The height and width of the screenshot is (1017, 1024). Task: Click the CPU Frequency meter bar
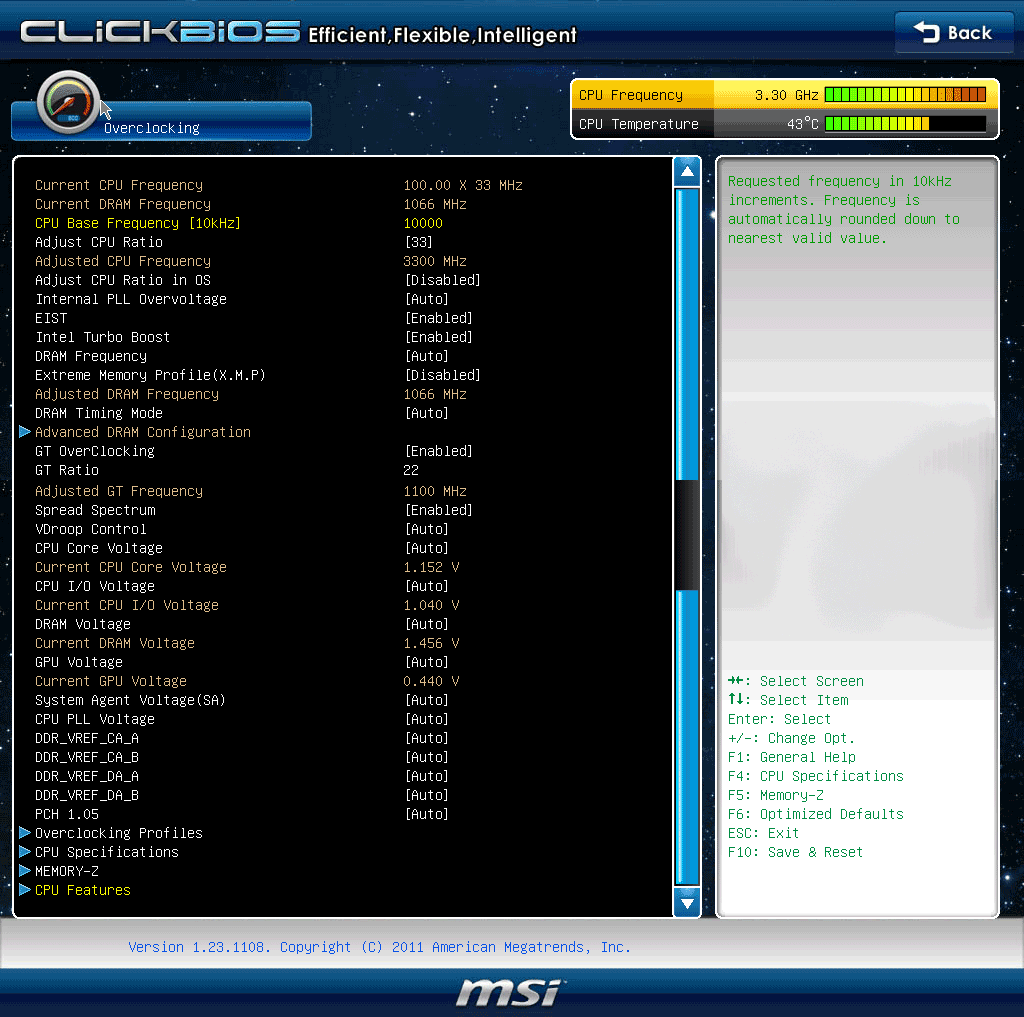pos(905,95)
